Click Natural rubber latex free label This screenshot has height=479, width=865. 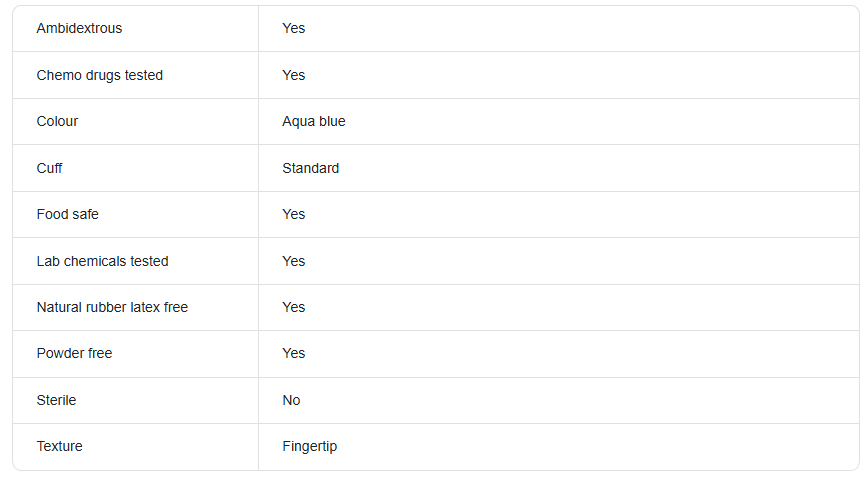pyautogui.click(x=112, y=307)
